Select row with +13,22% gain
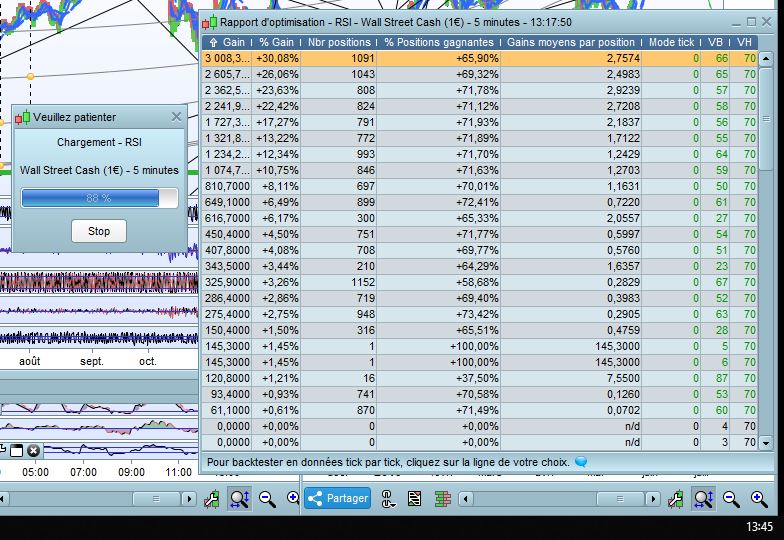 click(480, 138)
